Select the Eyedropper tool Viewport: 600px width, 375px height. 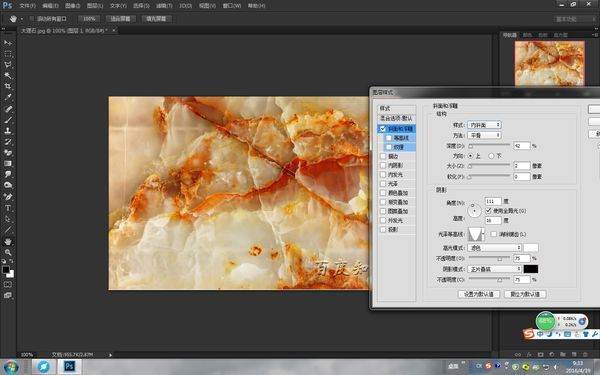[8, 97]
